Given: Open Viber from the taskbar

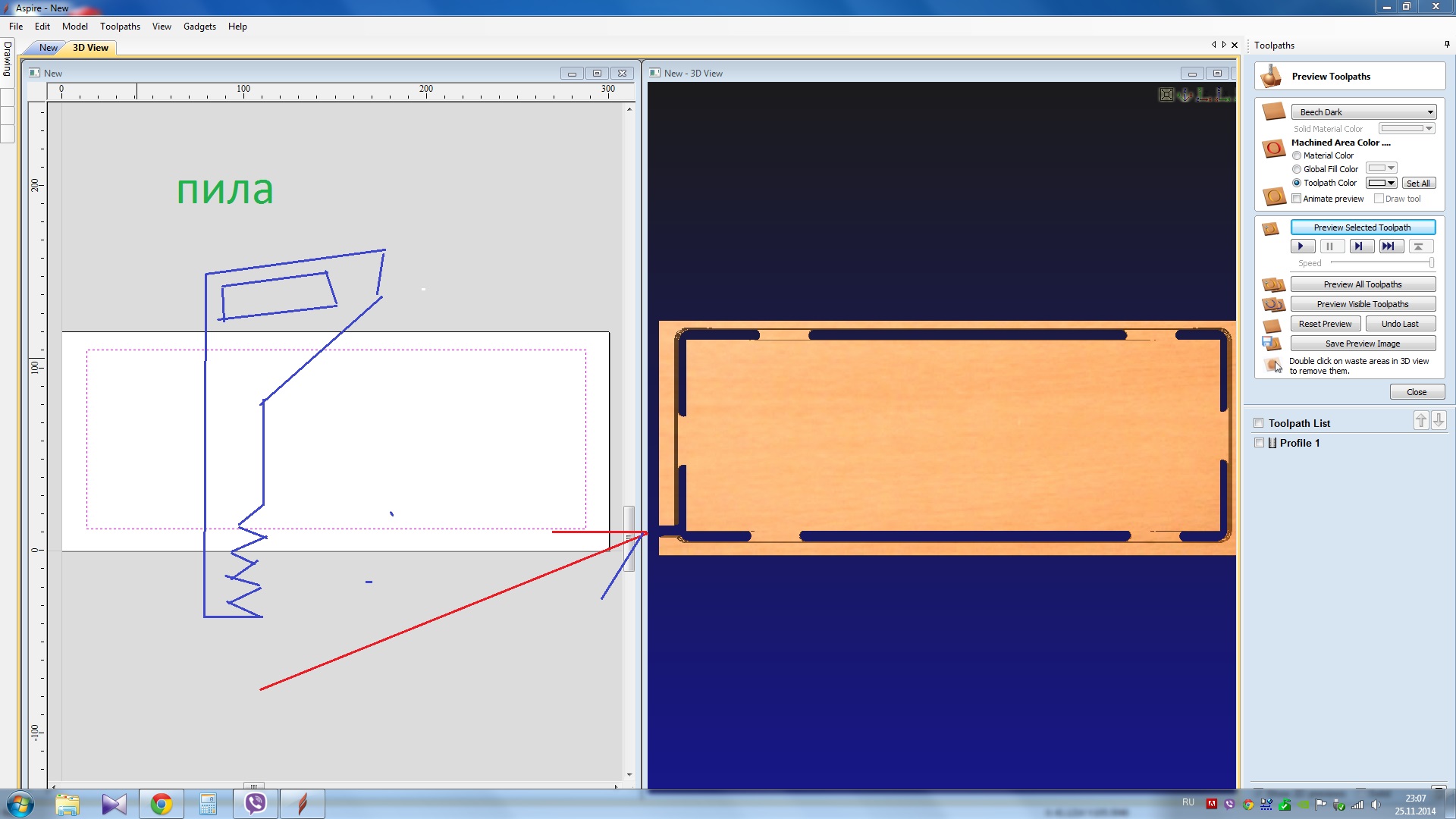Looking at the screenshot, I should click(256, 803).
